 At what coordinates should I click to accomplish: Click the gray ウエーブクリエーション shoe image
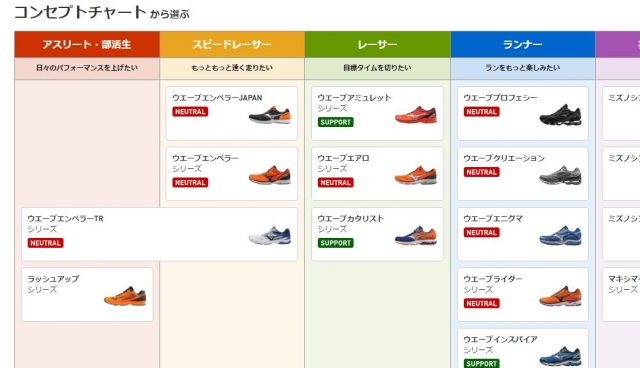pos(561,175)
